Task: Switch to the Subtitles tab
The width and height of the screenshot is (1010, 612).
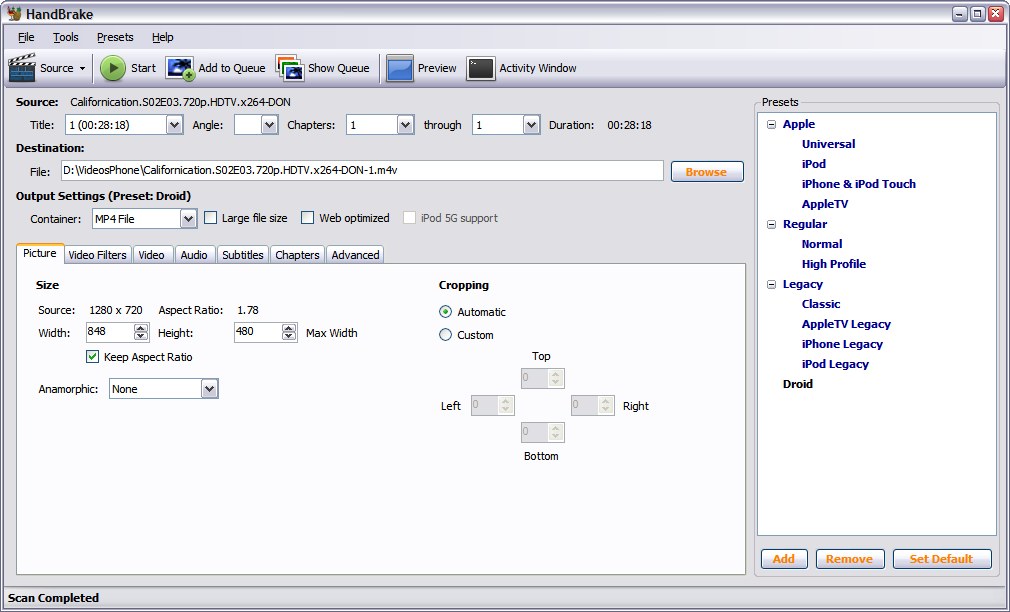Action: 243,255
